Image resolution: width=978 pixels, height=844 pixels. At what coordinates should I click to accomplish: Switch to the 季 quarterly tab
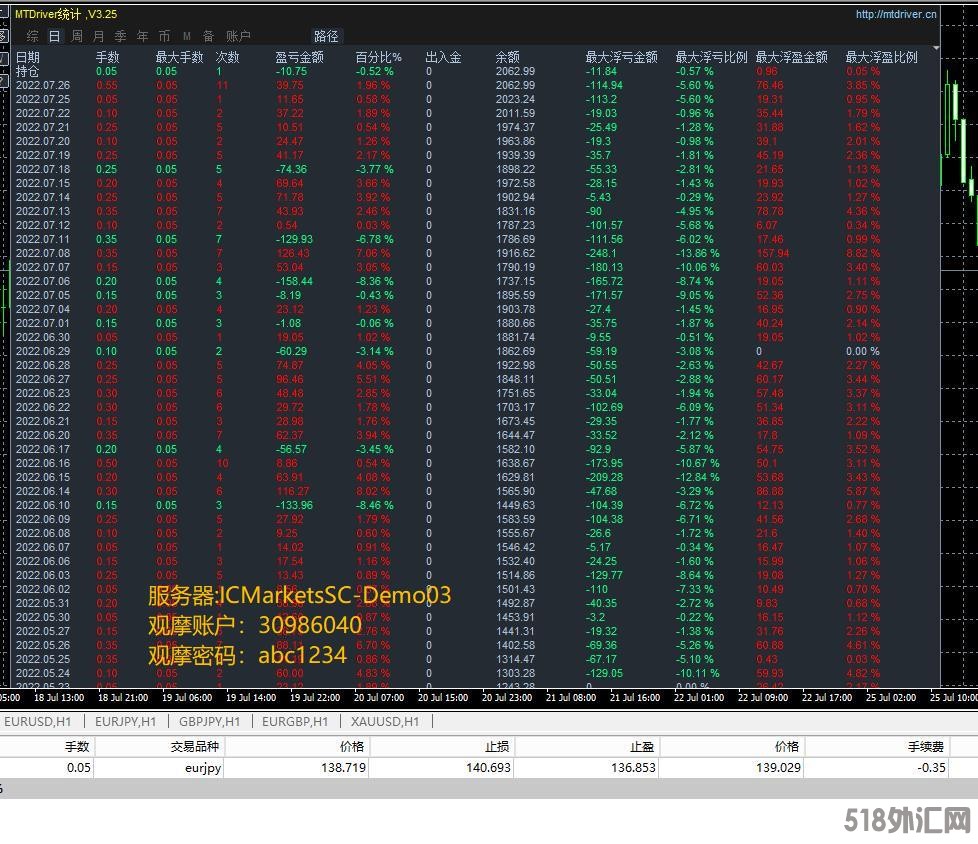click(120, 36)
